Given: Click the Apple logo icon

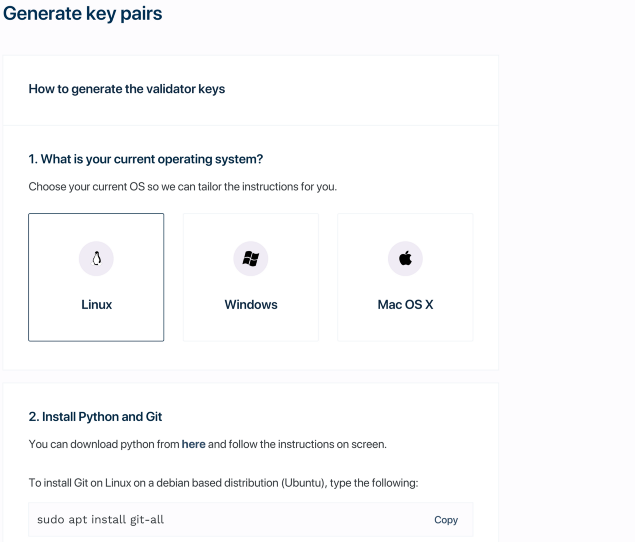Looking at the screenshot, I should 405,258.
